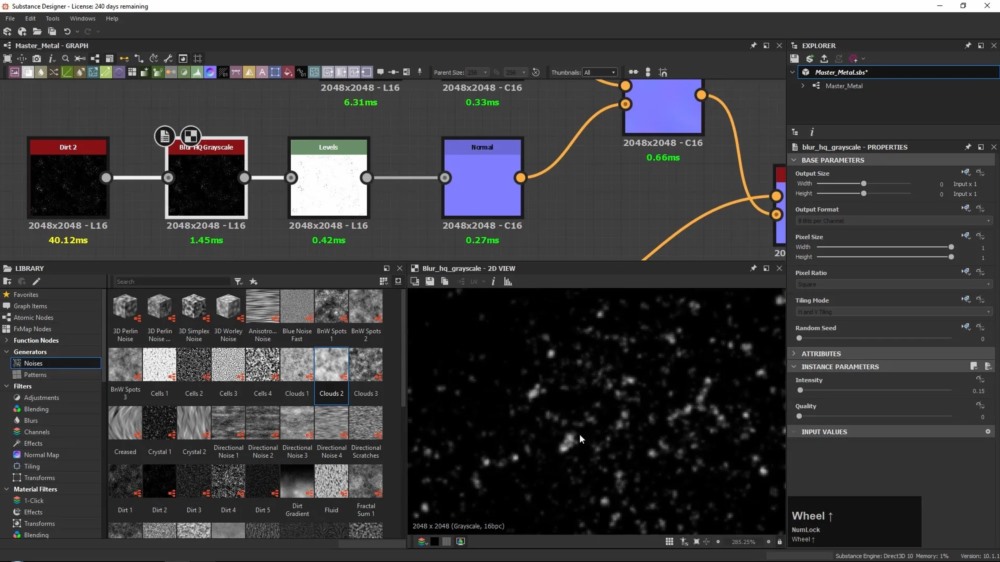Expand Function Nodes in library

click(6, 341)
